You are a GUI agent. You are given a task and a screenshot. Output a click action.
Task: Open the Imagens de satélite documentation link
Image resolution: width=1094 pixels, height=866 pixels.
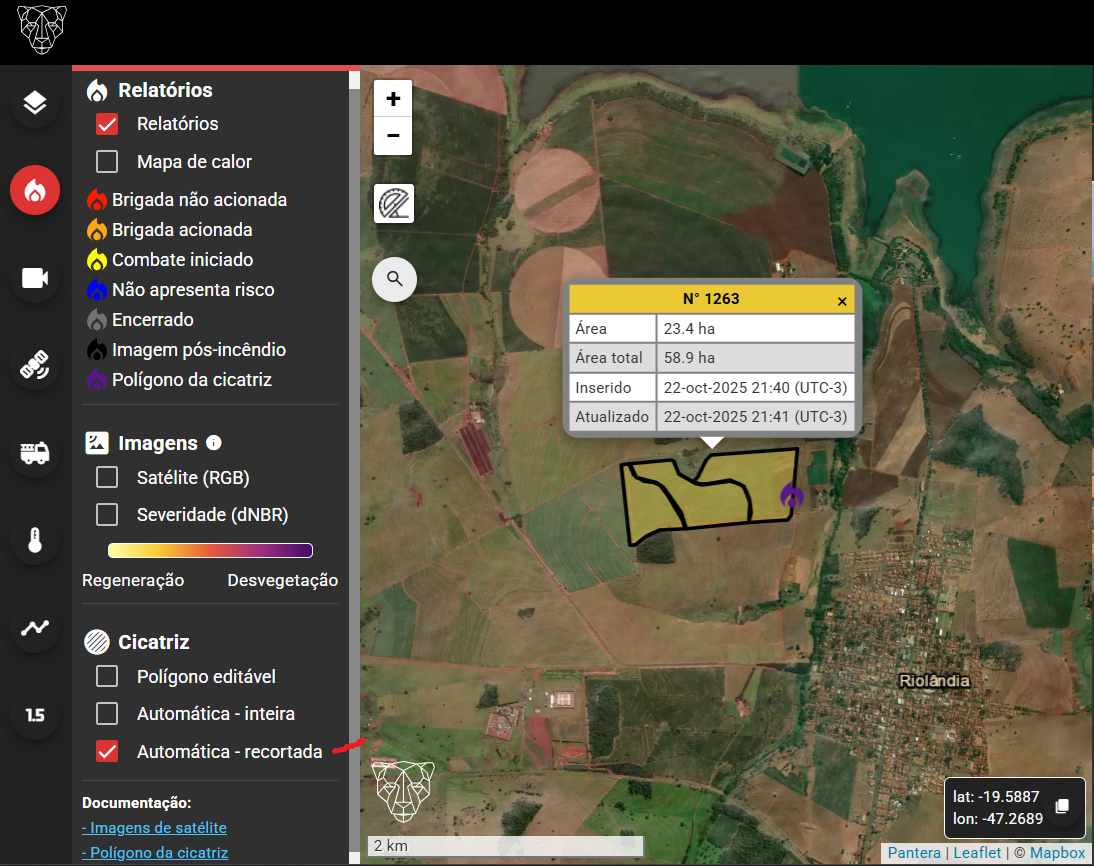pyautogui.click(x=154, y=828)
